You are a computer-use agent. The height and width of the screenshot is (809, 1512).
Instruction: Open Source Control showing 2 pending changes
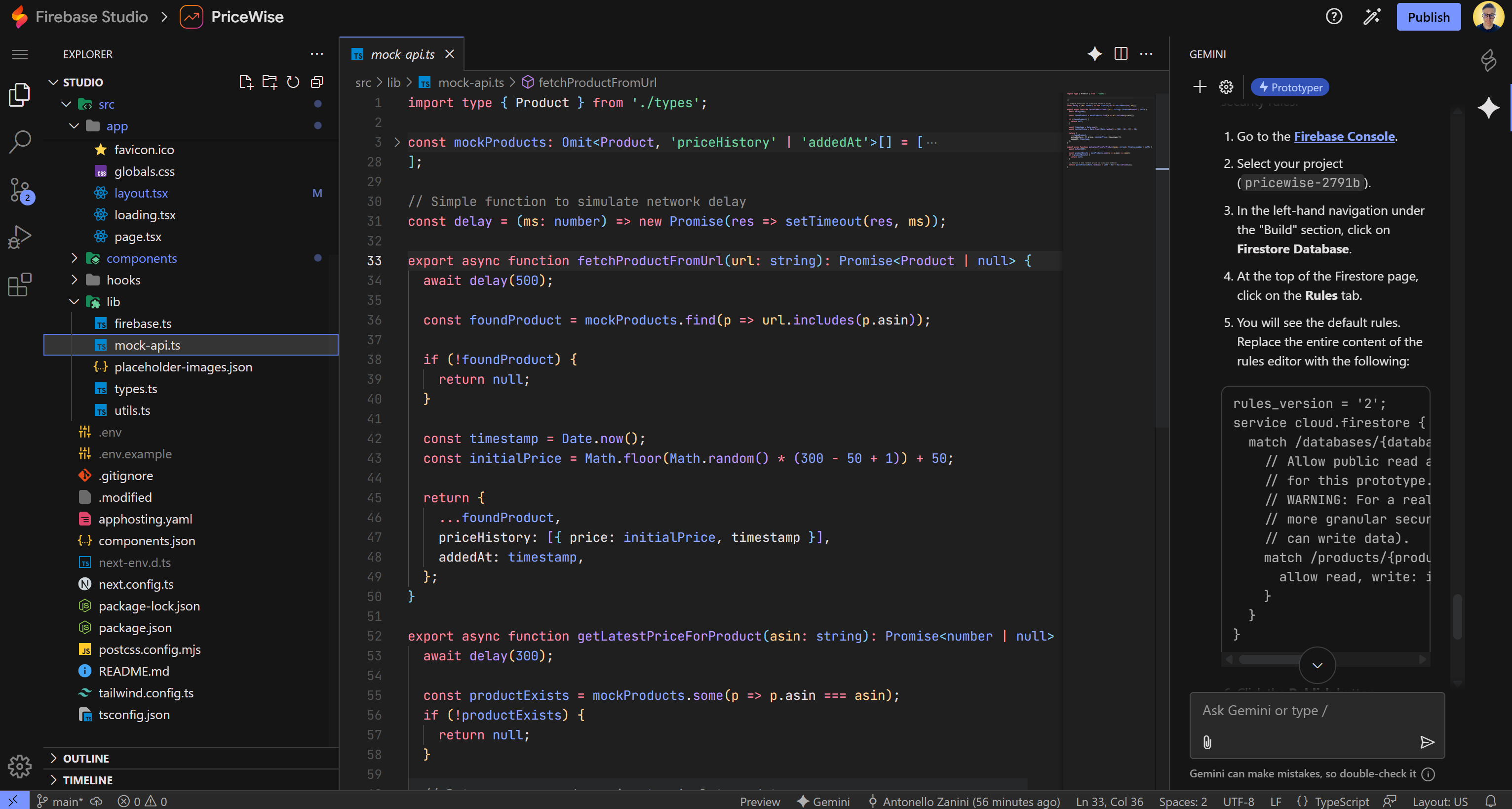[19, 190]
